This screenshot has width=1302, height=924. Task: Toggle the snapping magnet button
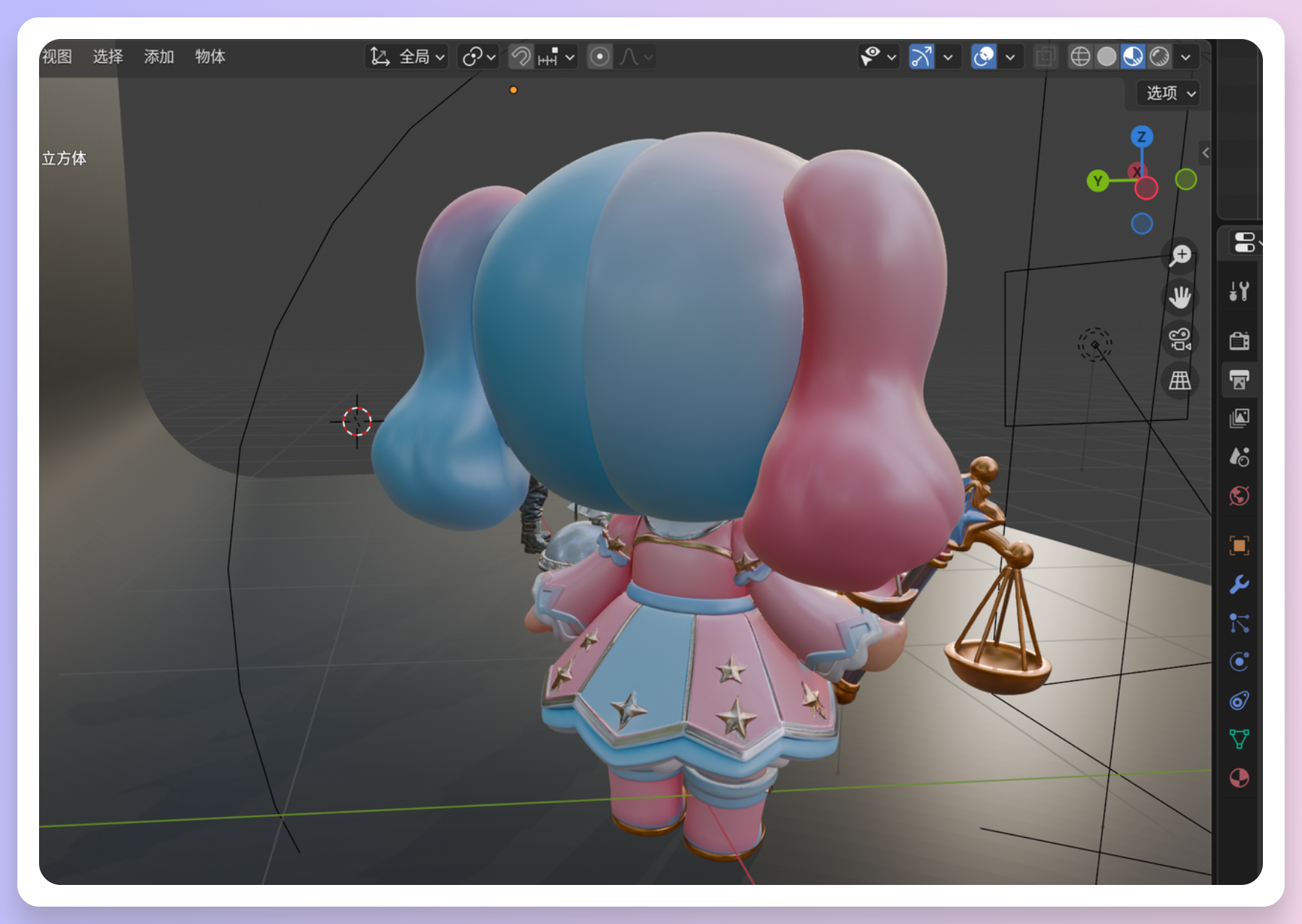click(521, 56)
